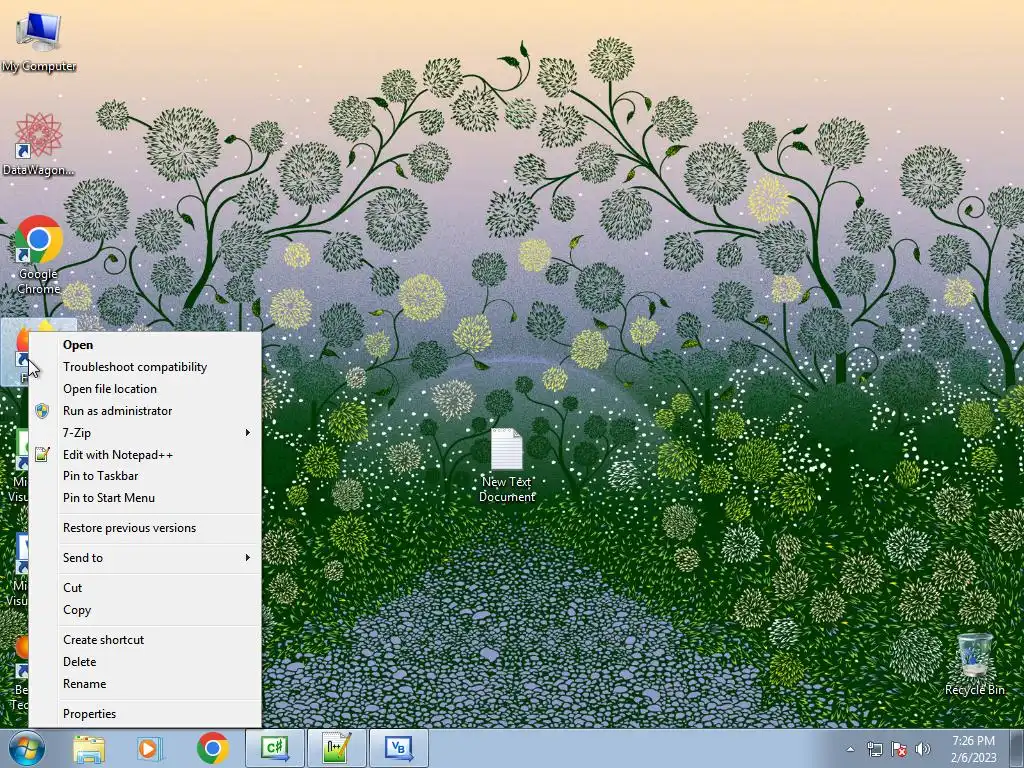
Task: Choose Properties in the context menu
Action: coord(145,714)
